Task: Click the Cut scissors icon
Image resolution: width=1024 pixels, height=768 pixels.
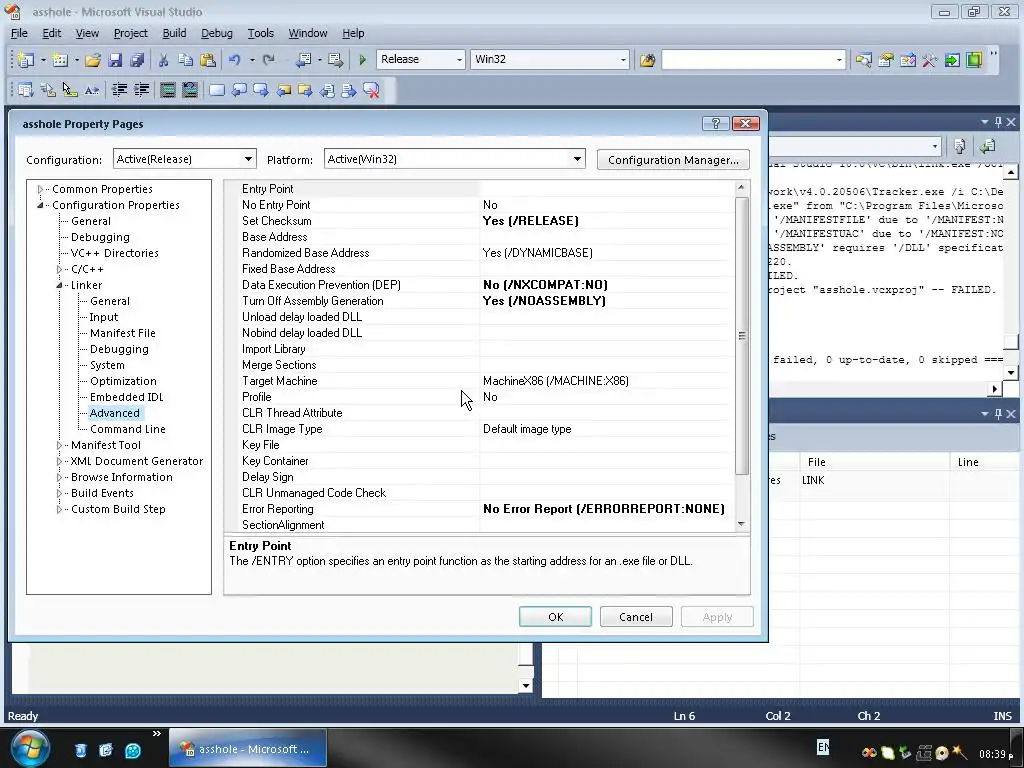Action: click(x=163, y=60)
